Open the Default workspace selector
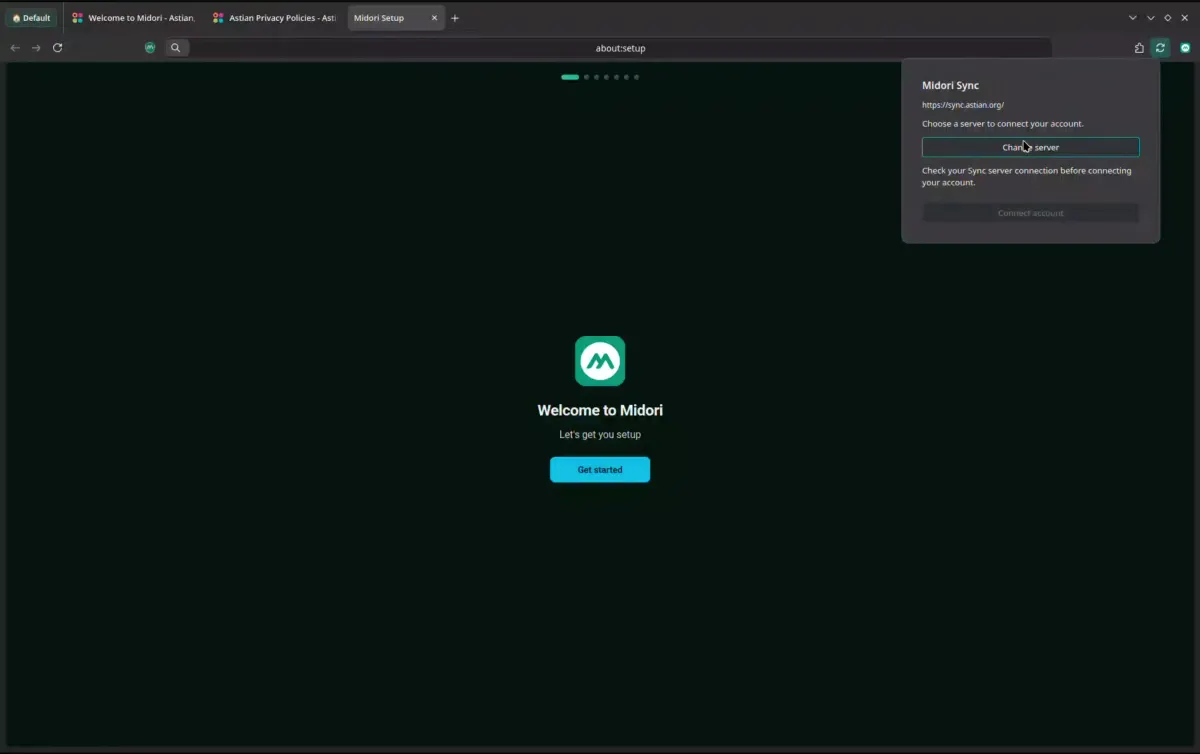This screenshot has width=1200, height=754. pyautogui.click(x=31, y=18)
